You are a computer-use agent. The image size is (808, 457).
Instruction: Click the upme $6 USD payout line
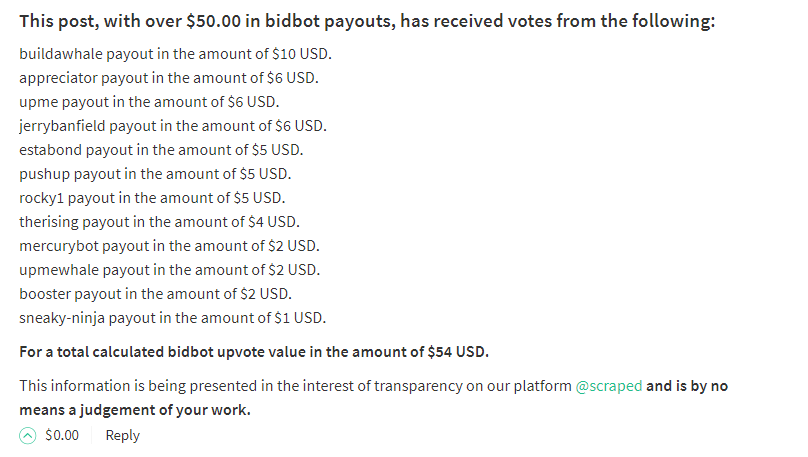coord(149,101)
